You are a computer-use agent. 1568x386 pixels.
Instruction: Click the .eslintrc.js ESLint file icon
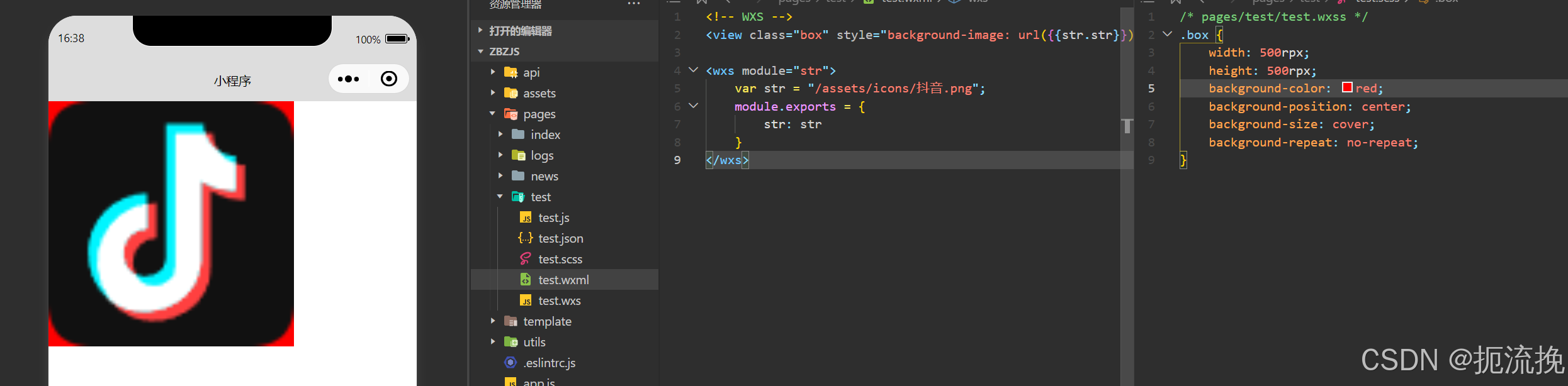click(x=510, y=363)
